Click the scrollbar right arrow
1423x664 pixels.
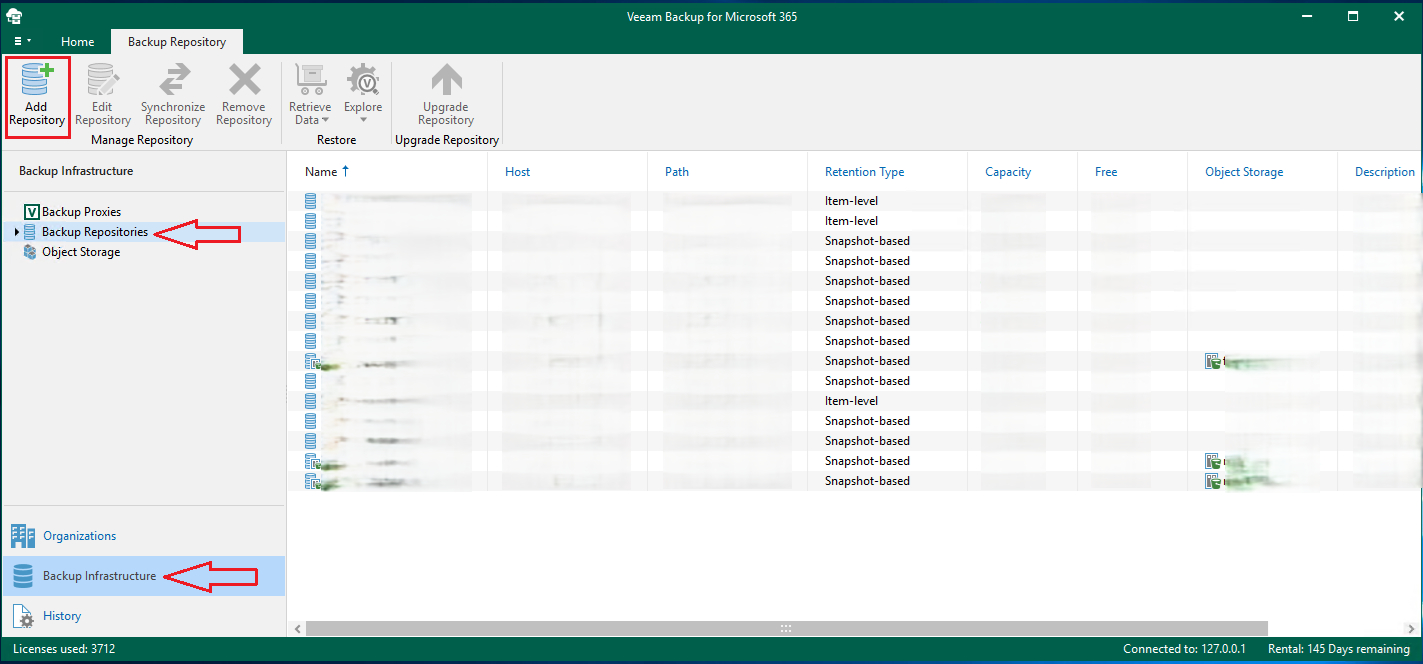click(1410, 628)
